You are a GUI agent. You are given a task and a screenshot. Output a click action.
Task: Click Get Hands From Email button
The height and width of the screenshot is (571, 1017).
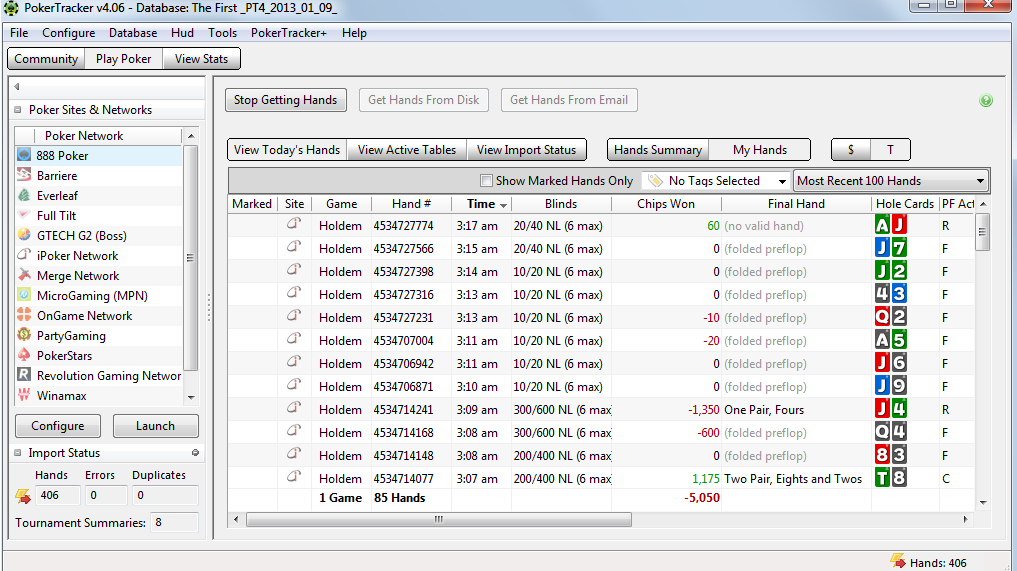569,100
